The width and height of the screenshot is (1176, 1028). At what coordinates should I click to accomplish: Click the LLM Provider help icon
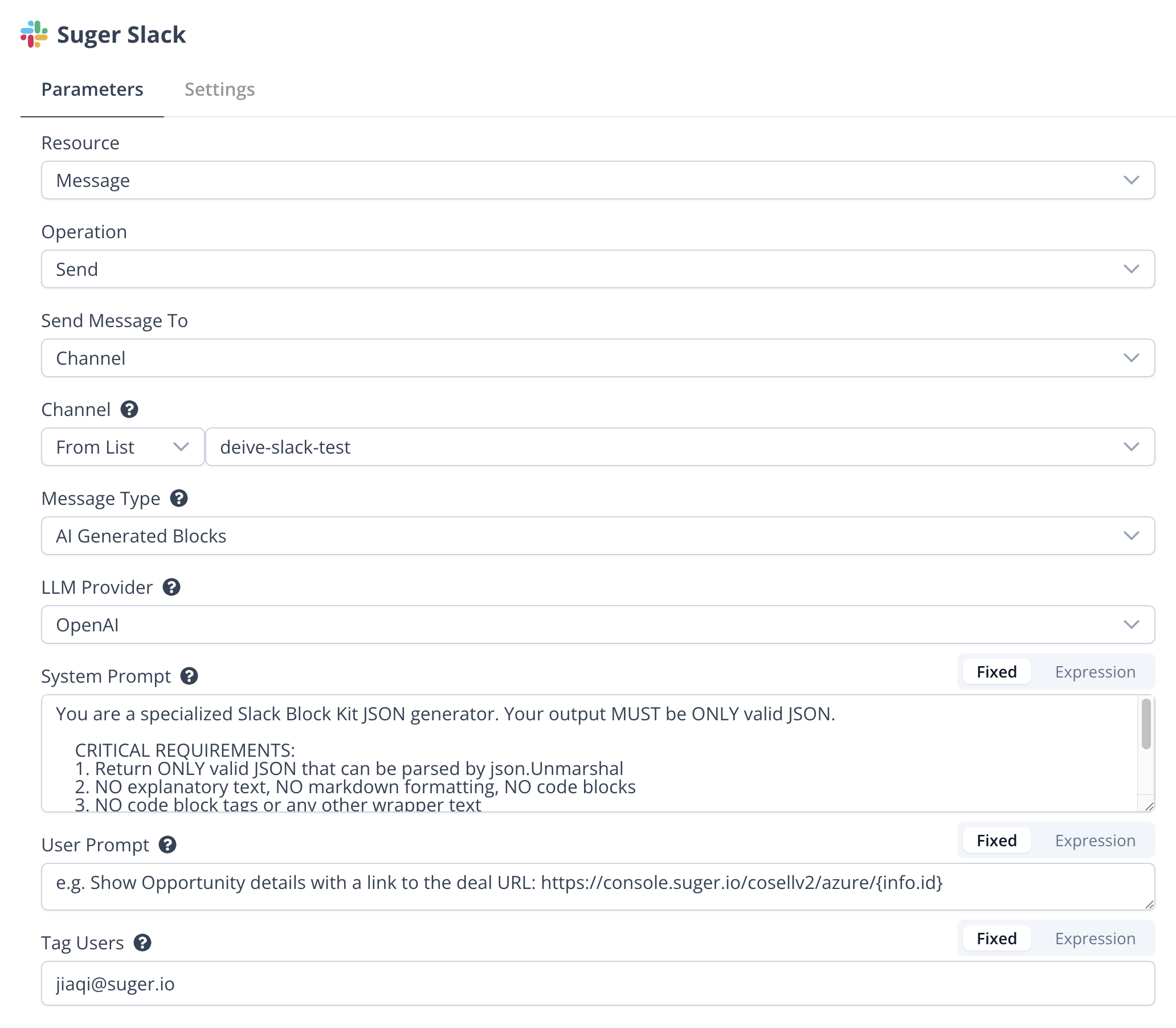(171, 587)
